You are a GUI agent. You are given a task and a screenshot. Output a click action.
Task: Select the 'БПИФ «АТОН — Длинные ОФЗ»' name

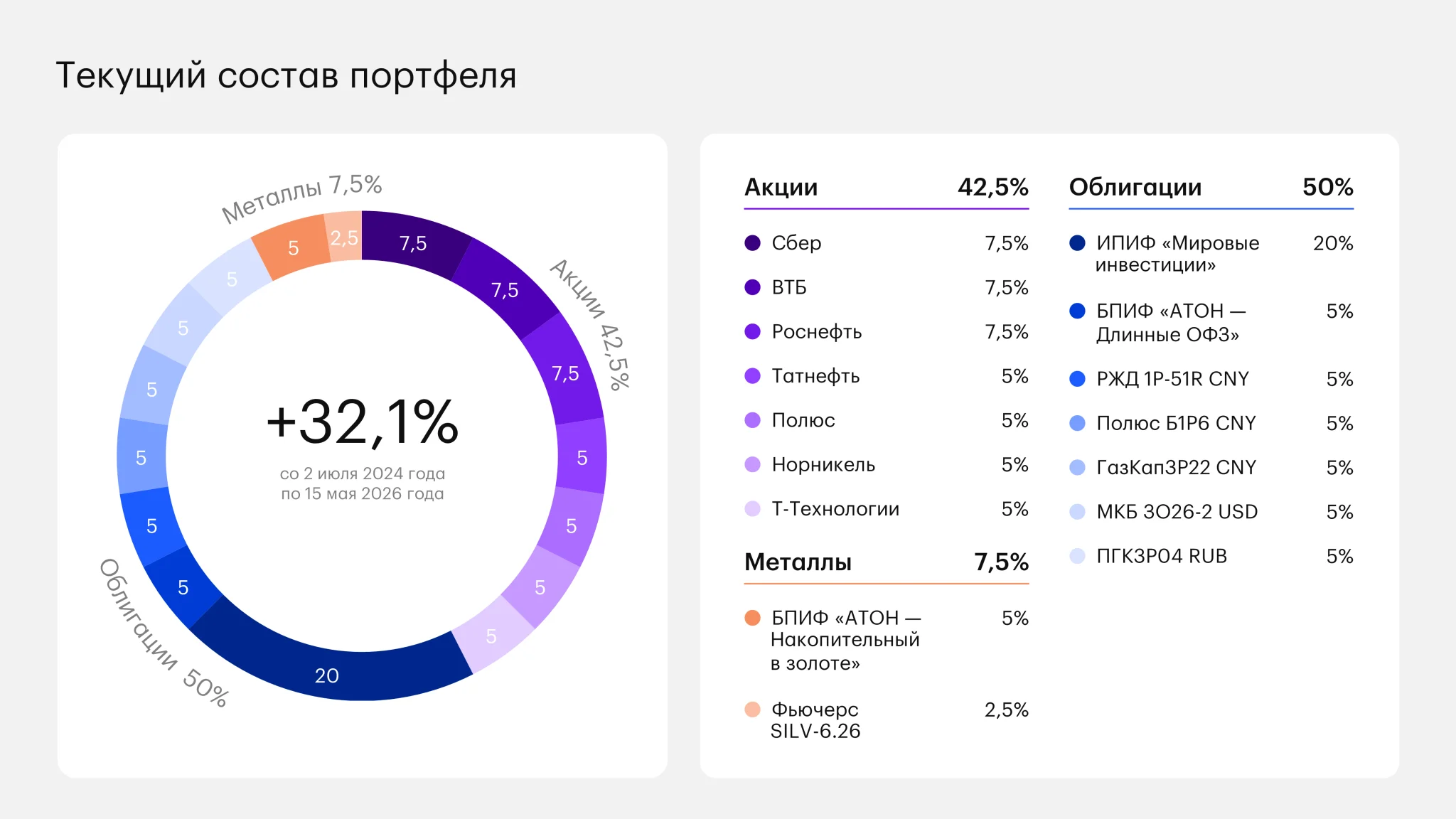coord(1171,322)
